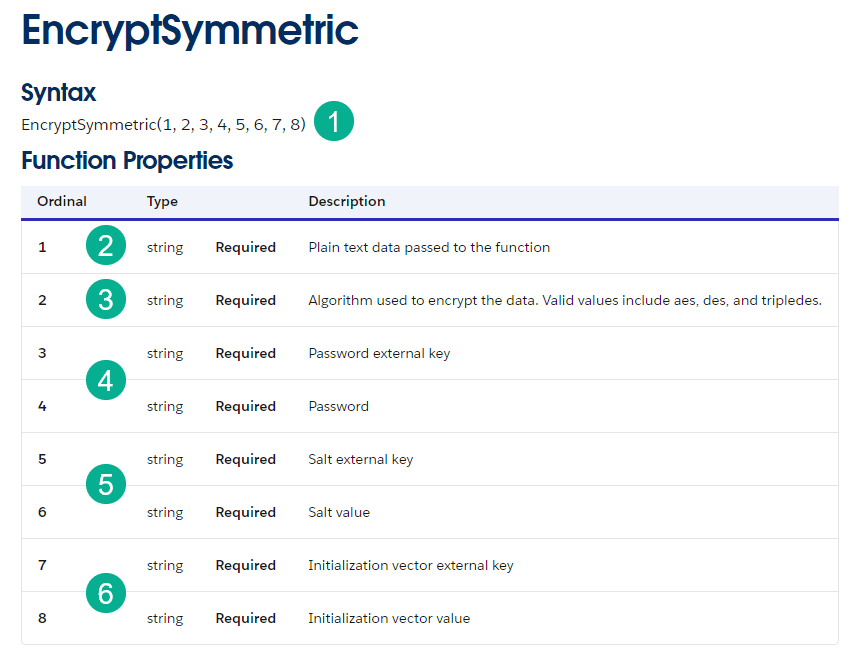Click the green circle badge numbered 2
This screenshot has height=655, width=851.
point(106,246)
